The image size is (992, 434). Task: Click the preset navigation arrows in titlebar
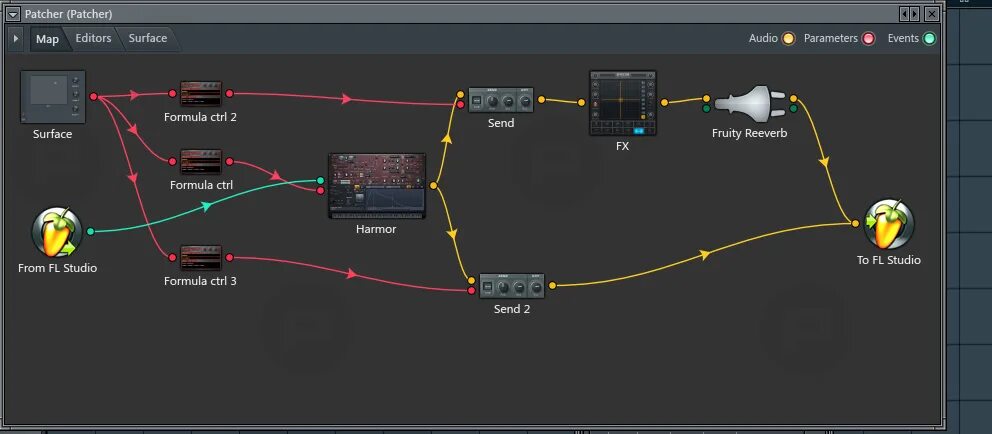[x=910, y=14]
